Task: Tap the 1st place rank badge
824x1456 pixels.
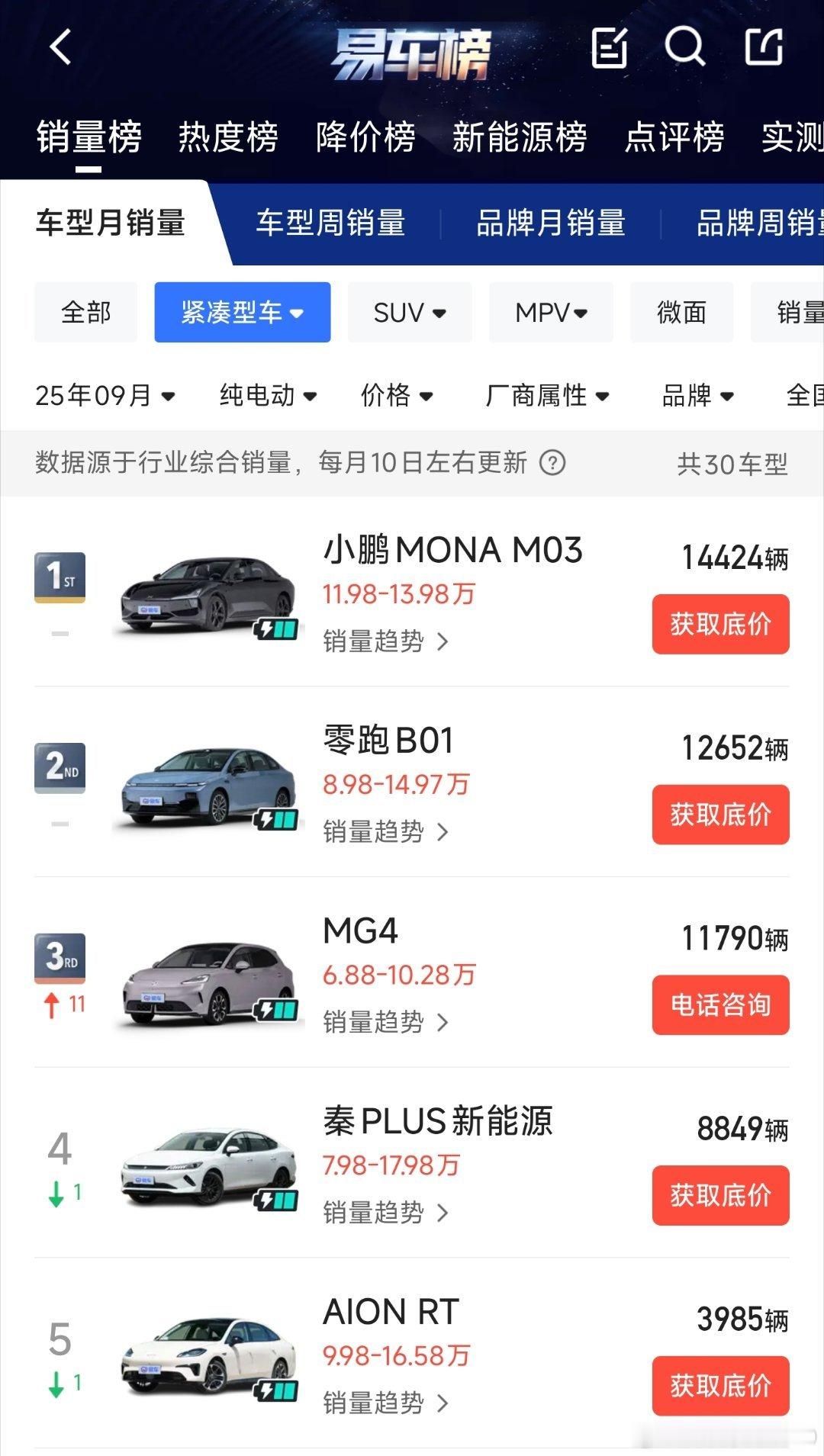Action: point(60,577)
